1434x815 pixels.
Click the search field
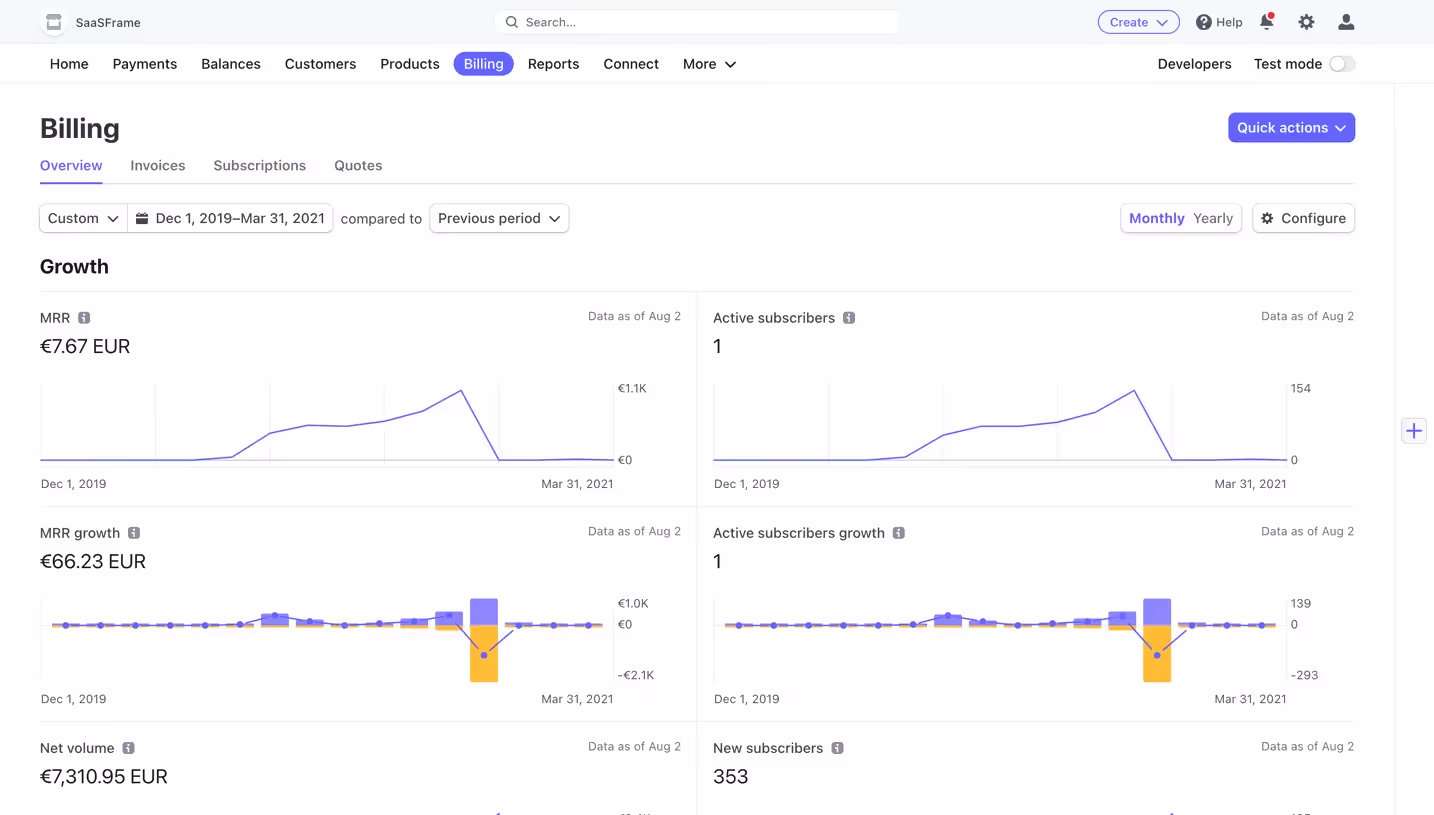tap(696, 21)
